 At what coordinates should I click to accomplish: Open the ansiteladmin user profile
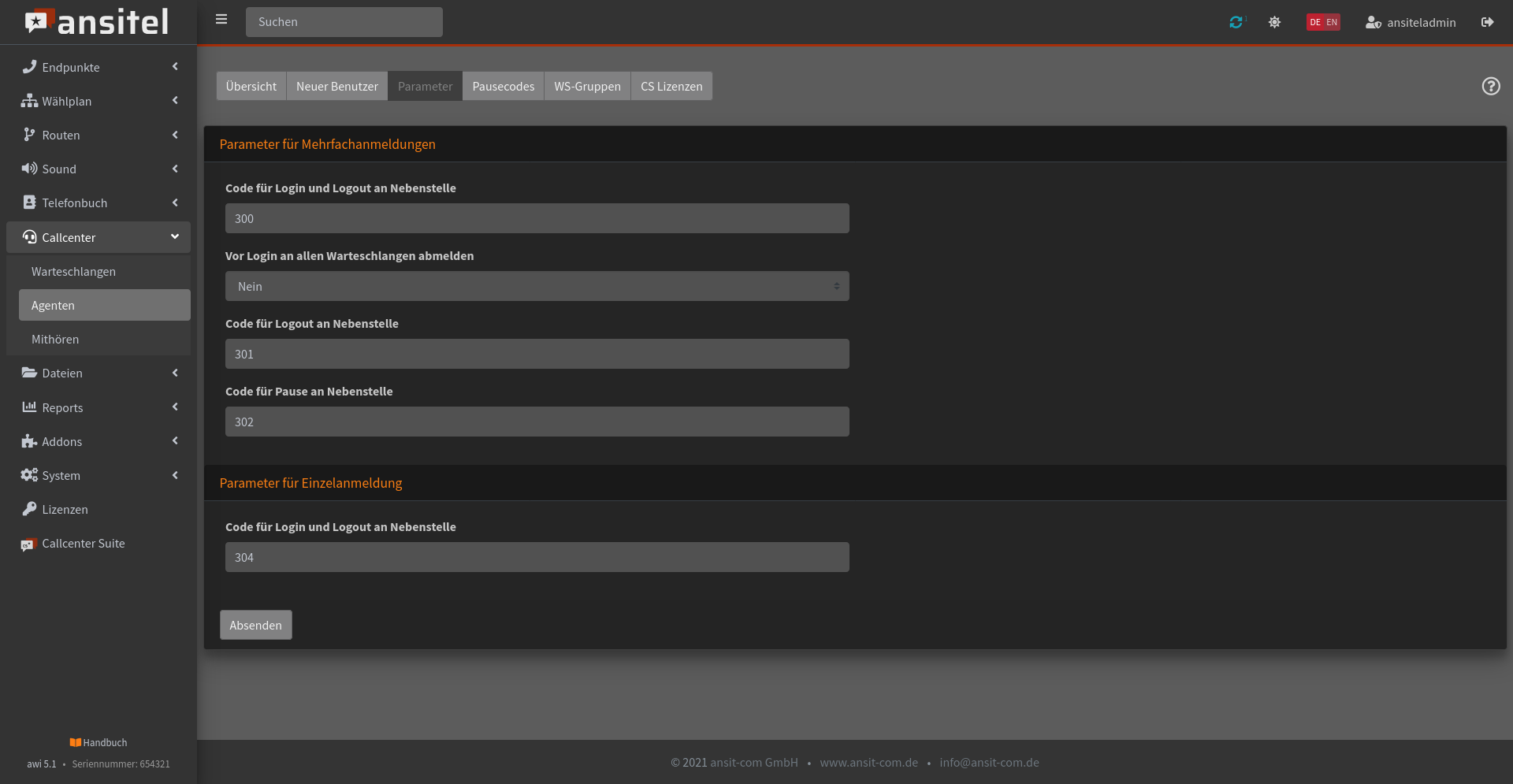1410,22
